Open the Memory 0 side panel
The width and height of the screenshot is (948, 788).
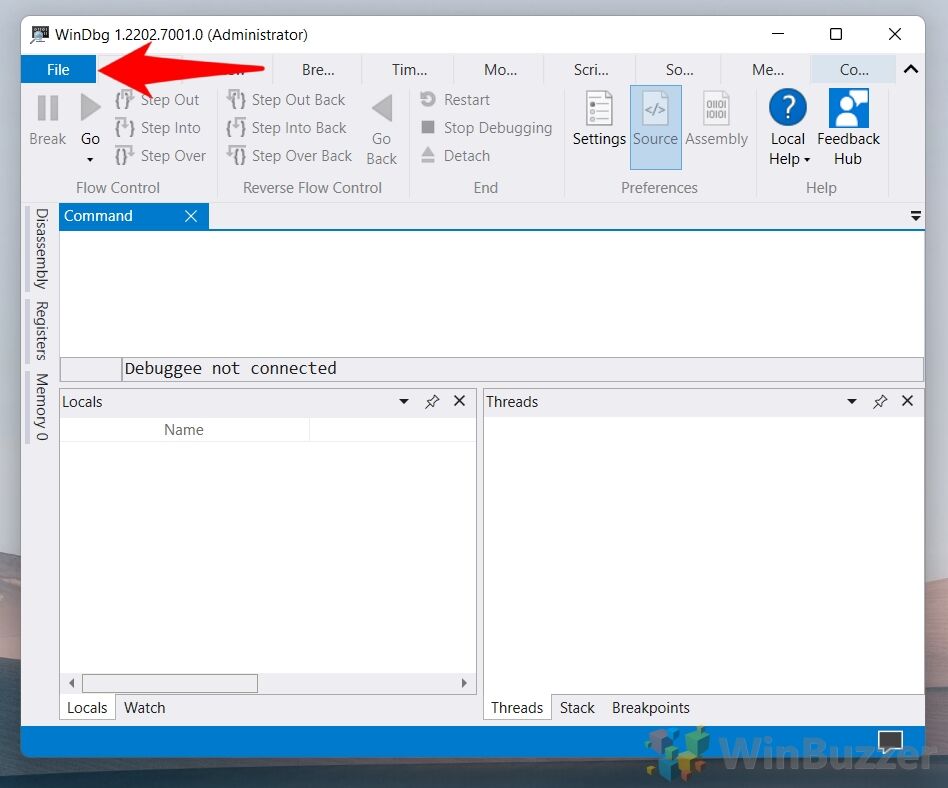coord(41,406)
